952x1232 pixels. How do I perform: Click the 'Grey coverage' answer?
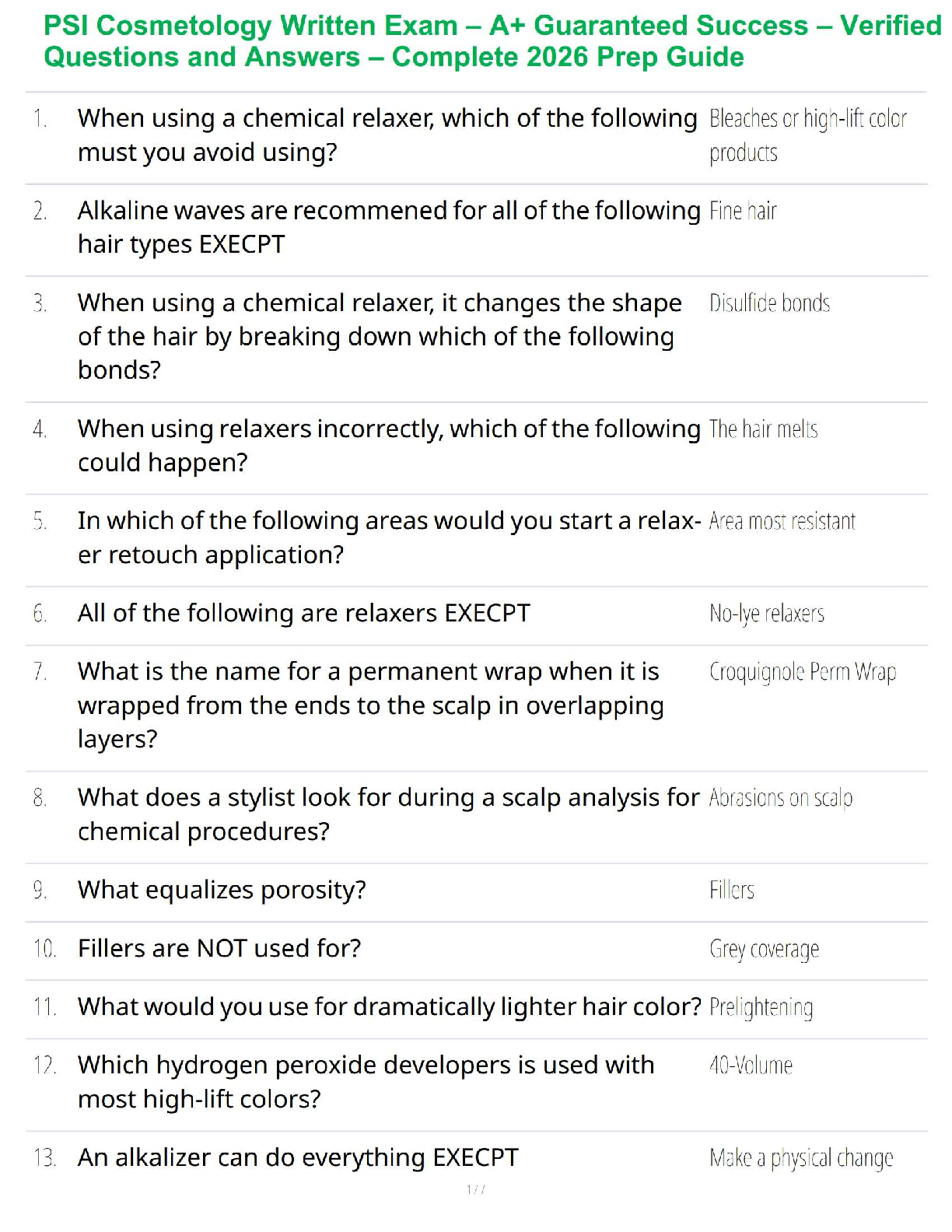764,949
